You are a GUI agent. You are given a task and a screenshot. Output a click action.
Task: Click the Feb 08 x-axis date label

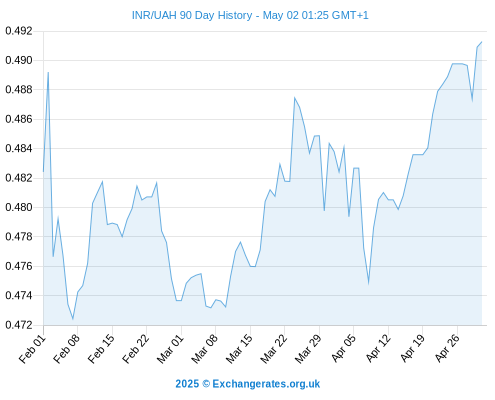(x=67, y=349)
